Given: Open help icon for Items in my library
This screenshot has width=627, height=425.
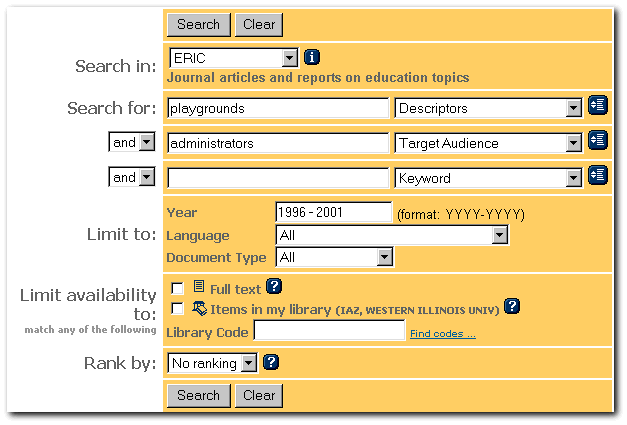Looking at the screenshot, I should click(512, 307).
